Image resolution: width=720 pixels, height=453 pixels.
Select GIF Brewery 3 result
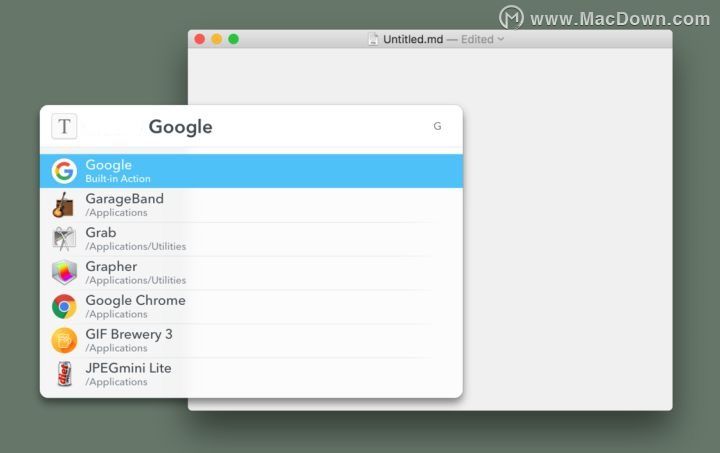[x=251, y=341]
